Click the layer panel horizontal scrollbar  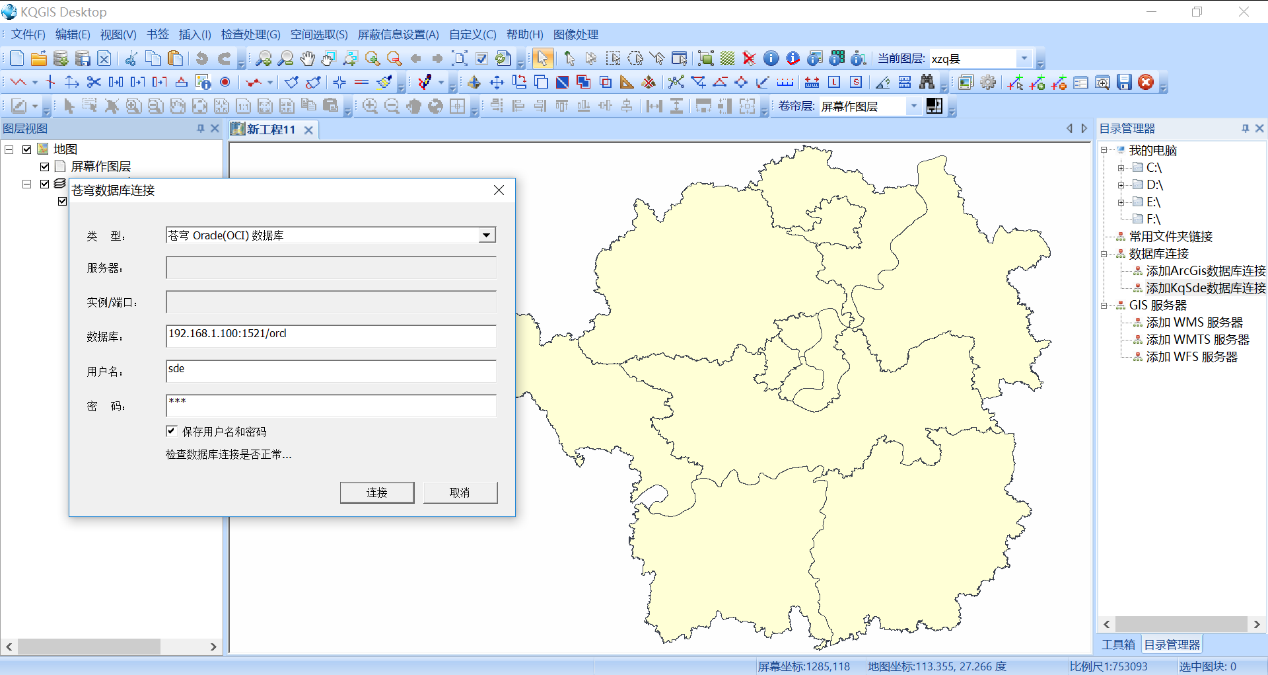tap(110, 646)
